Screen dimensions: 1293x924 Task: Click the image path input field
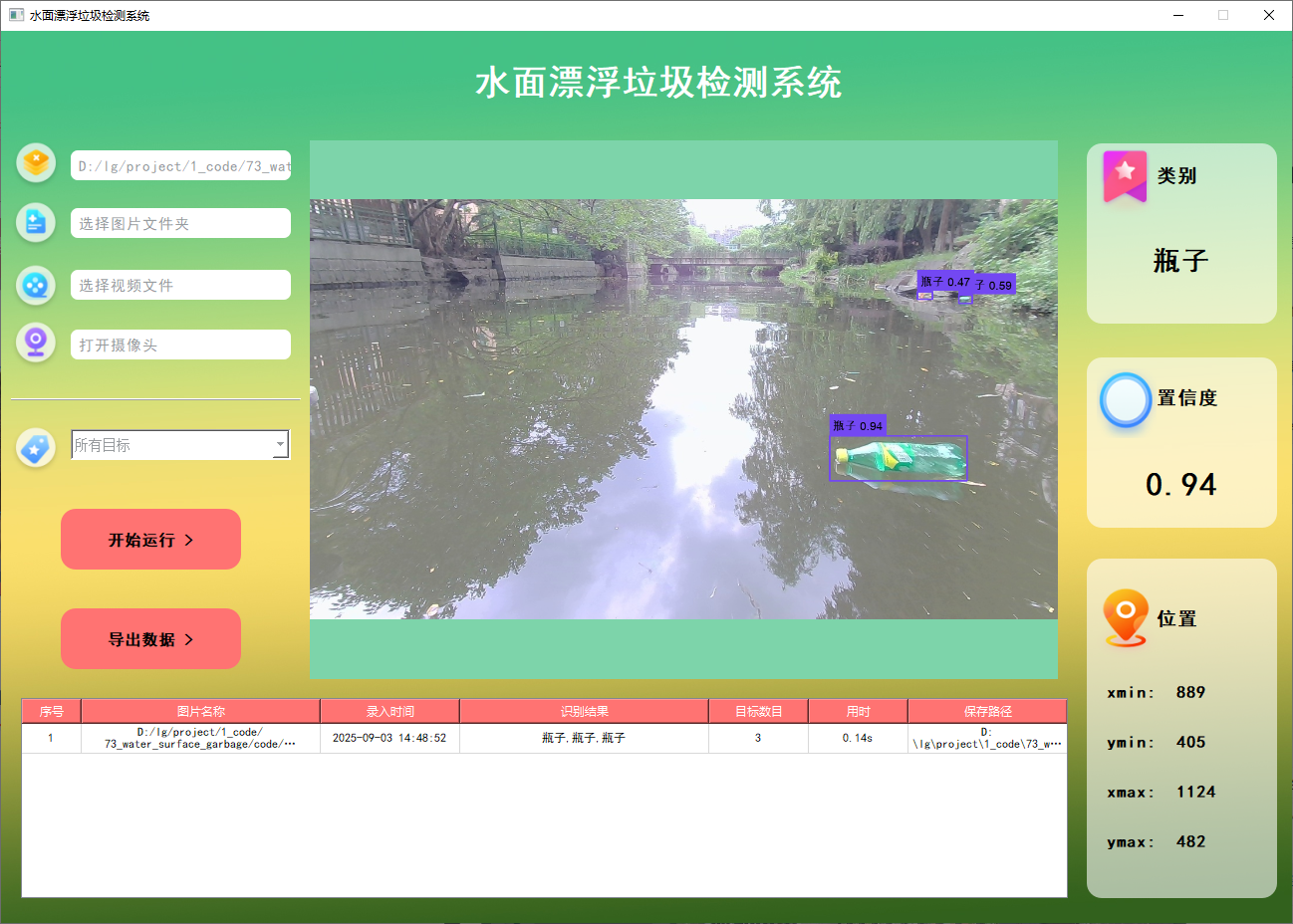pyautogui.click(x=180, y=165)
